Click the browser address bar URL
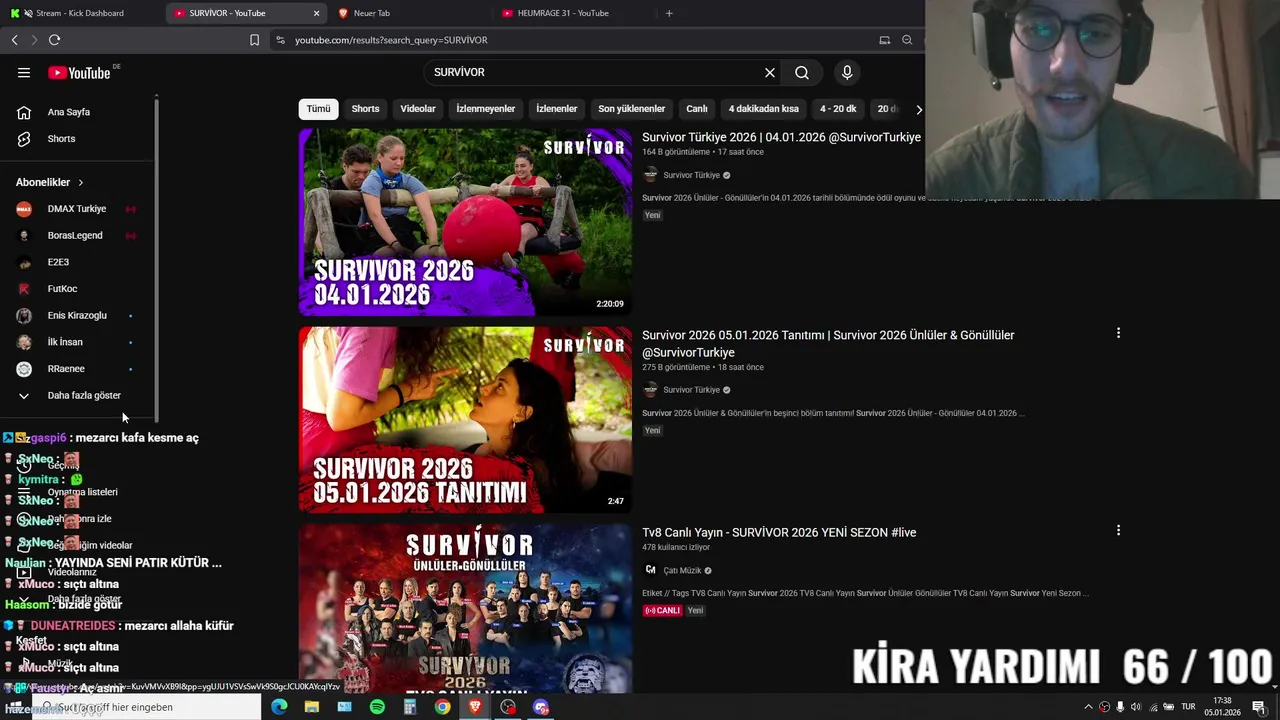The height and width of the screenshot is (720, 1280). tap(391, 40)
